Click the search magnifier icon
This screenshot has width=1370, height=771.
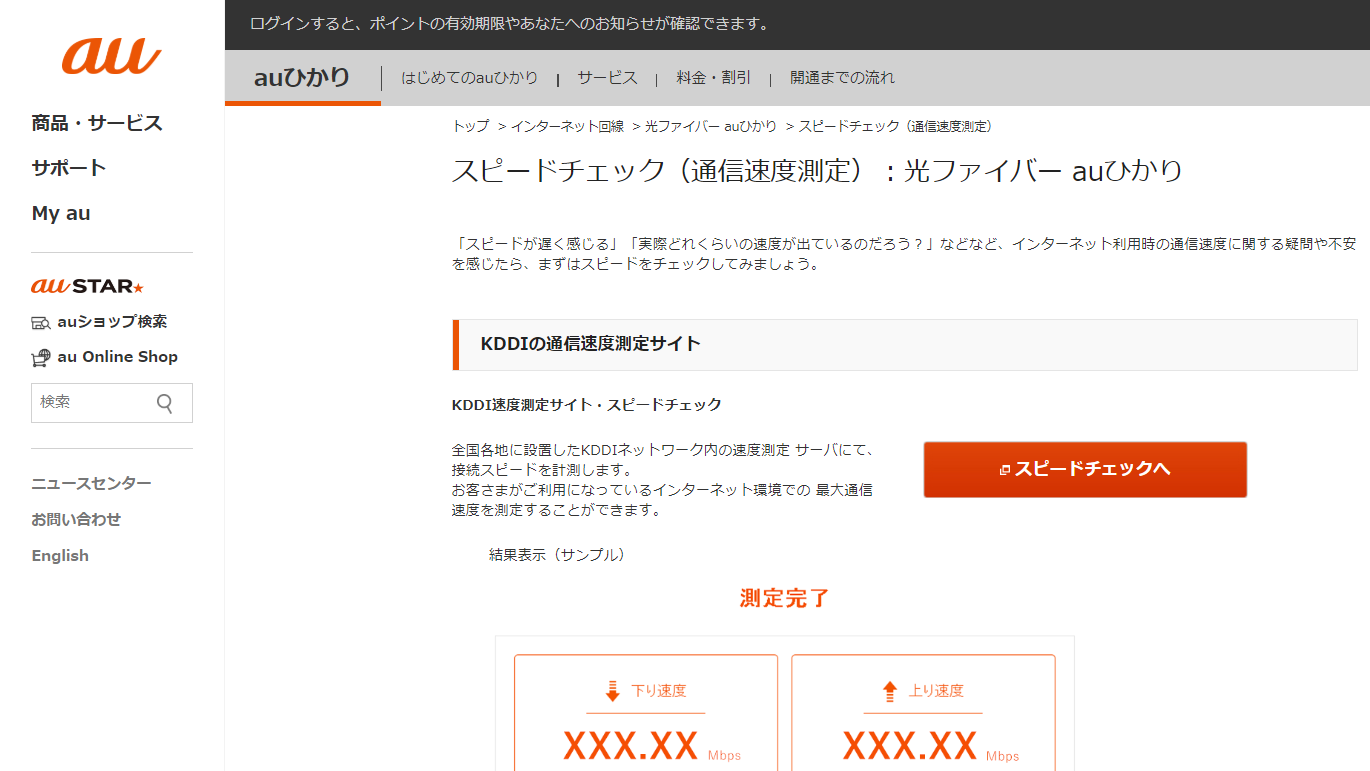coord(165,403)
